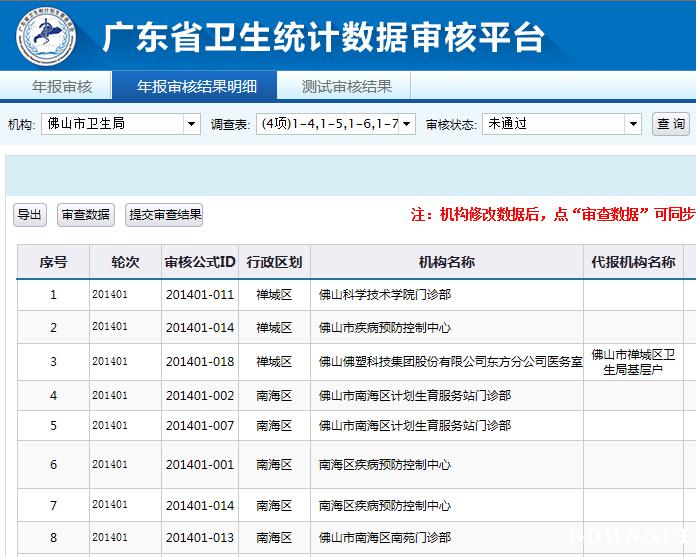Expand the 调查表 dropdown arrow

point(407,124)
